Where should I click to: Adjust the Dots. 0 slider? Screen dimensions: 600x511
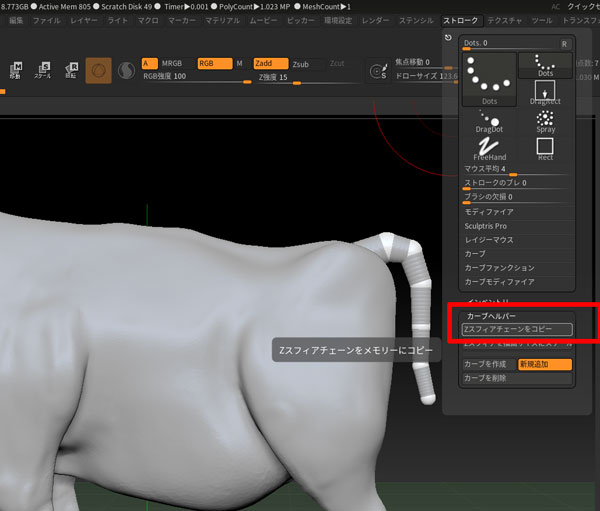pos(510,44)
